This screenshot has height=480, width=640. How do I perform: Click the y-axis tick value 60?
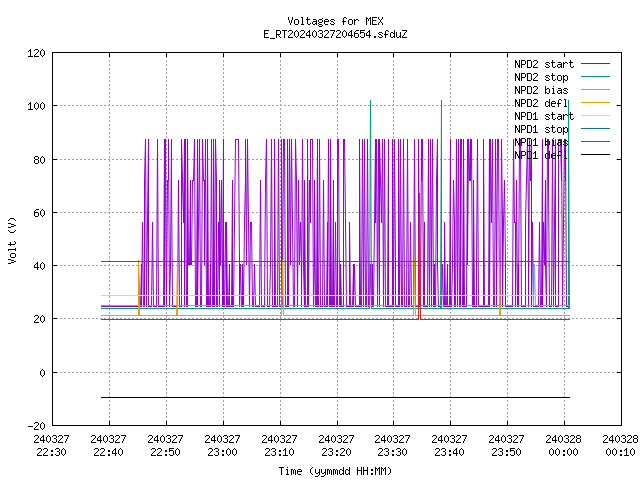pos(39,213)
